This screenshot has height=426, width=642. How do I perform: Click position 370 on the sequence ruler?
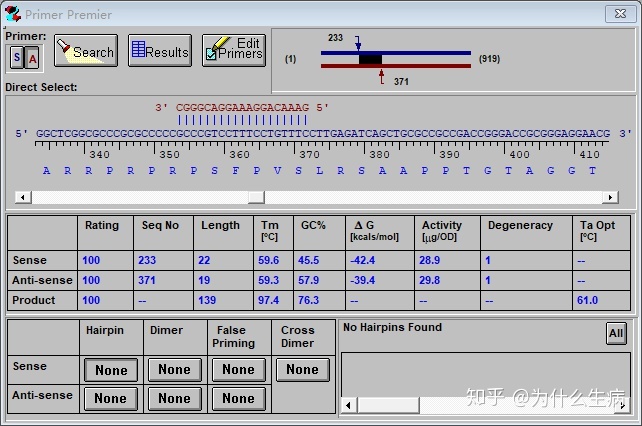pyautogui.click(x=309, y=155)
